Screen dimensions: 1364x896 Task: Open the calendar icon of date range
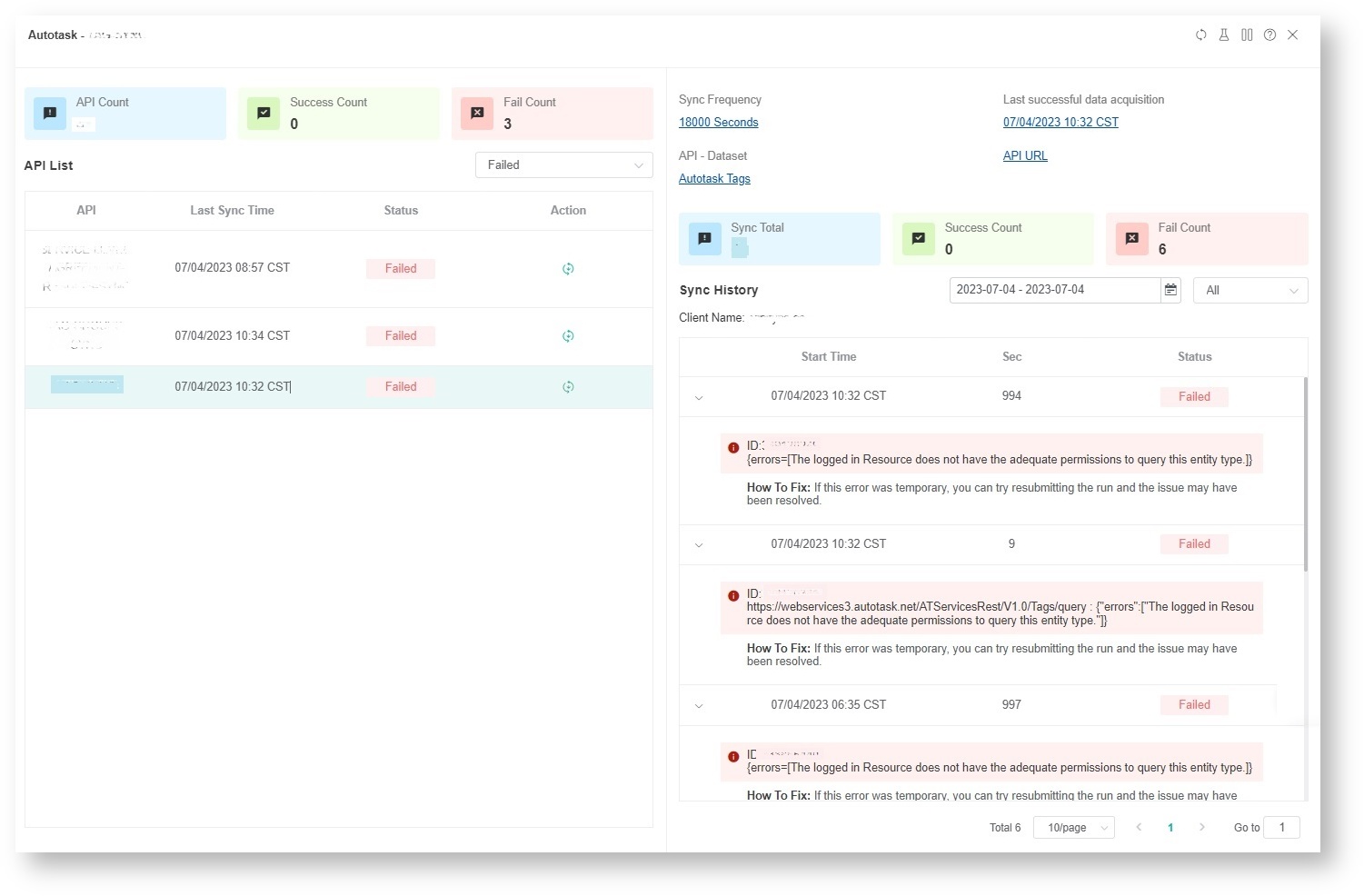1170,290
